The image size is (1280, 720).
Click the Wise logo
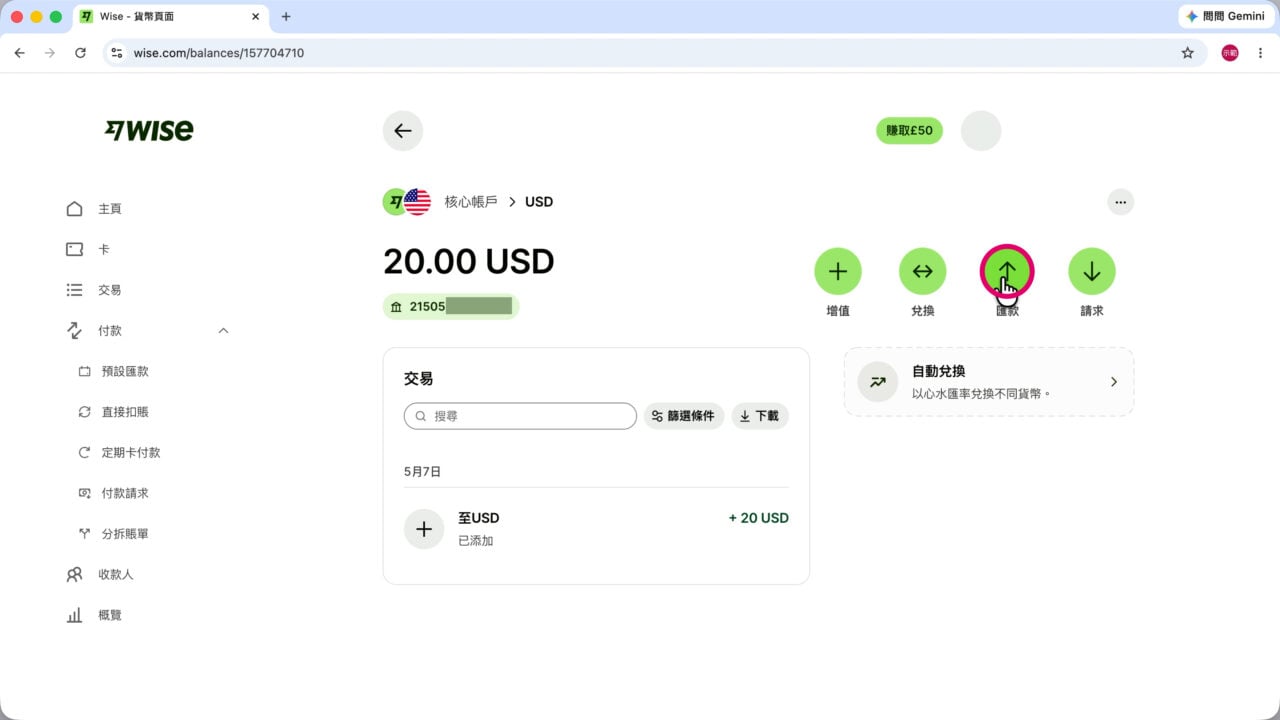pyautogui.click(x=149, y=130)
